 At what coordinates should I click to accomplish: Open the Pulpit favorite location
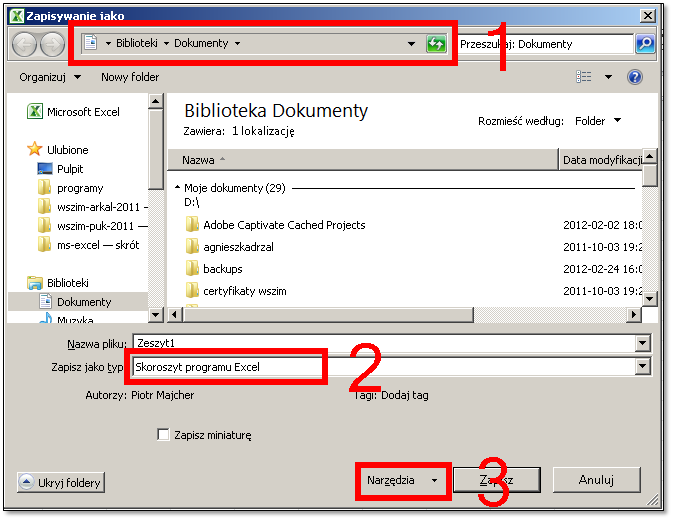point(70,169)
